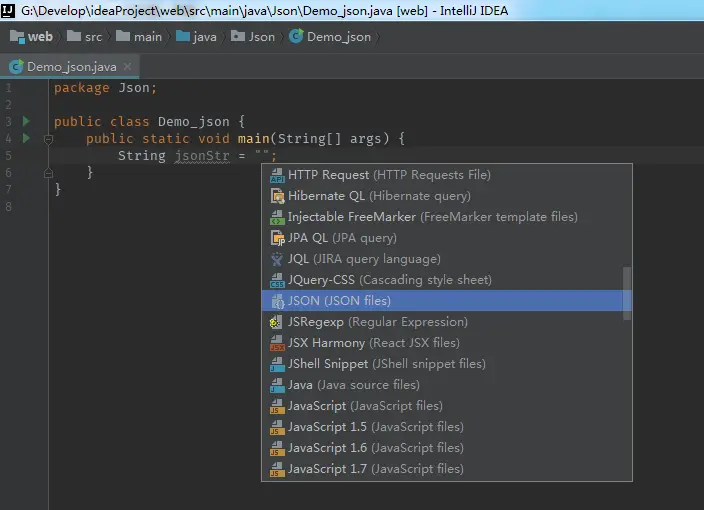Select JSRegexp (Regular Expression) entry

pos(447,322)
